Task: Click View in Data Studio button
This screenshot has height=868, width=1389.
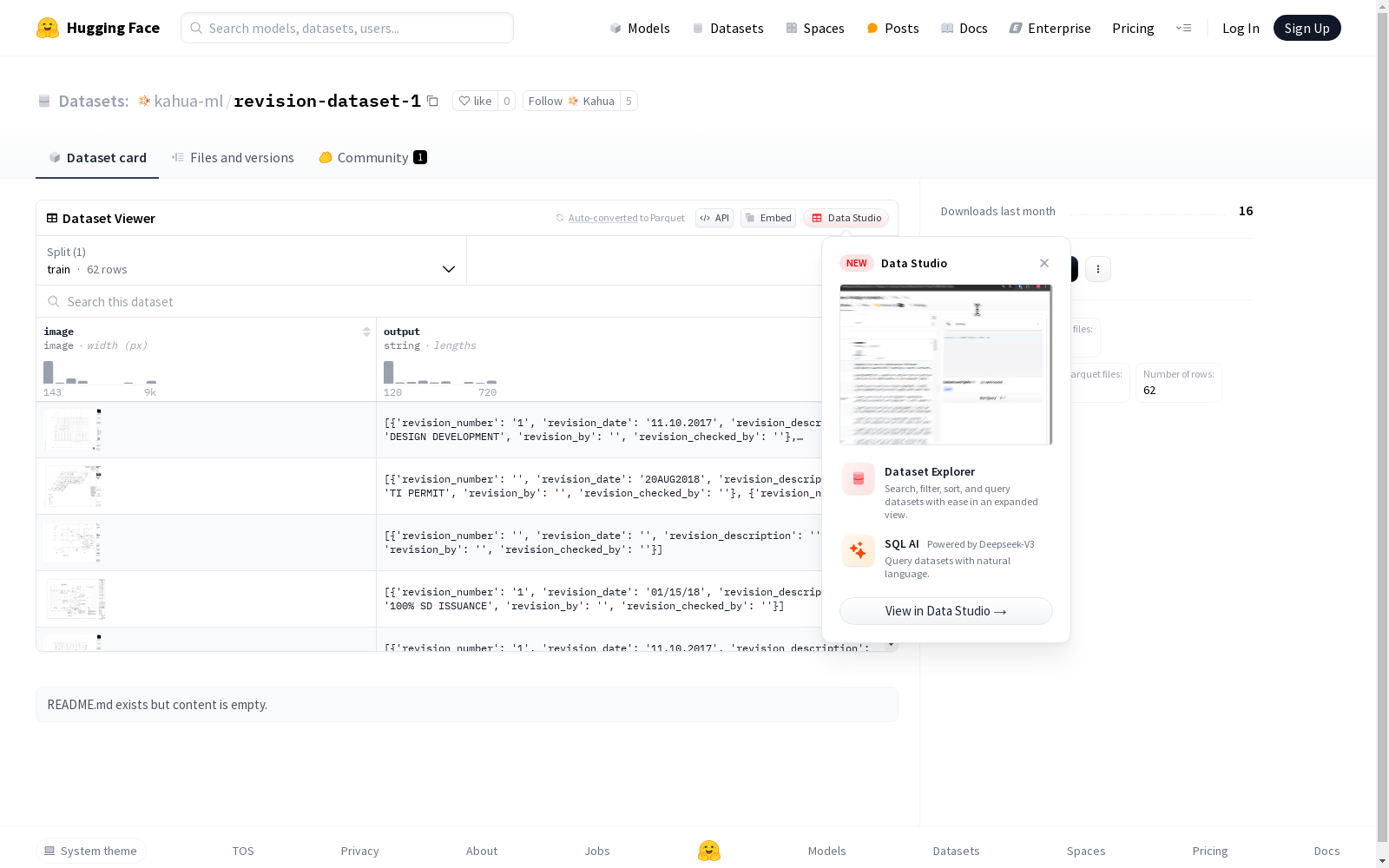Action: 946,611
